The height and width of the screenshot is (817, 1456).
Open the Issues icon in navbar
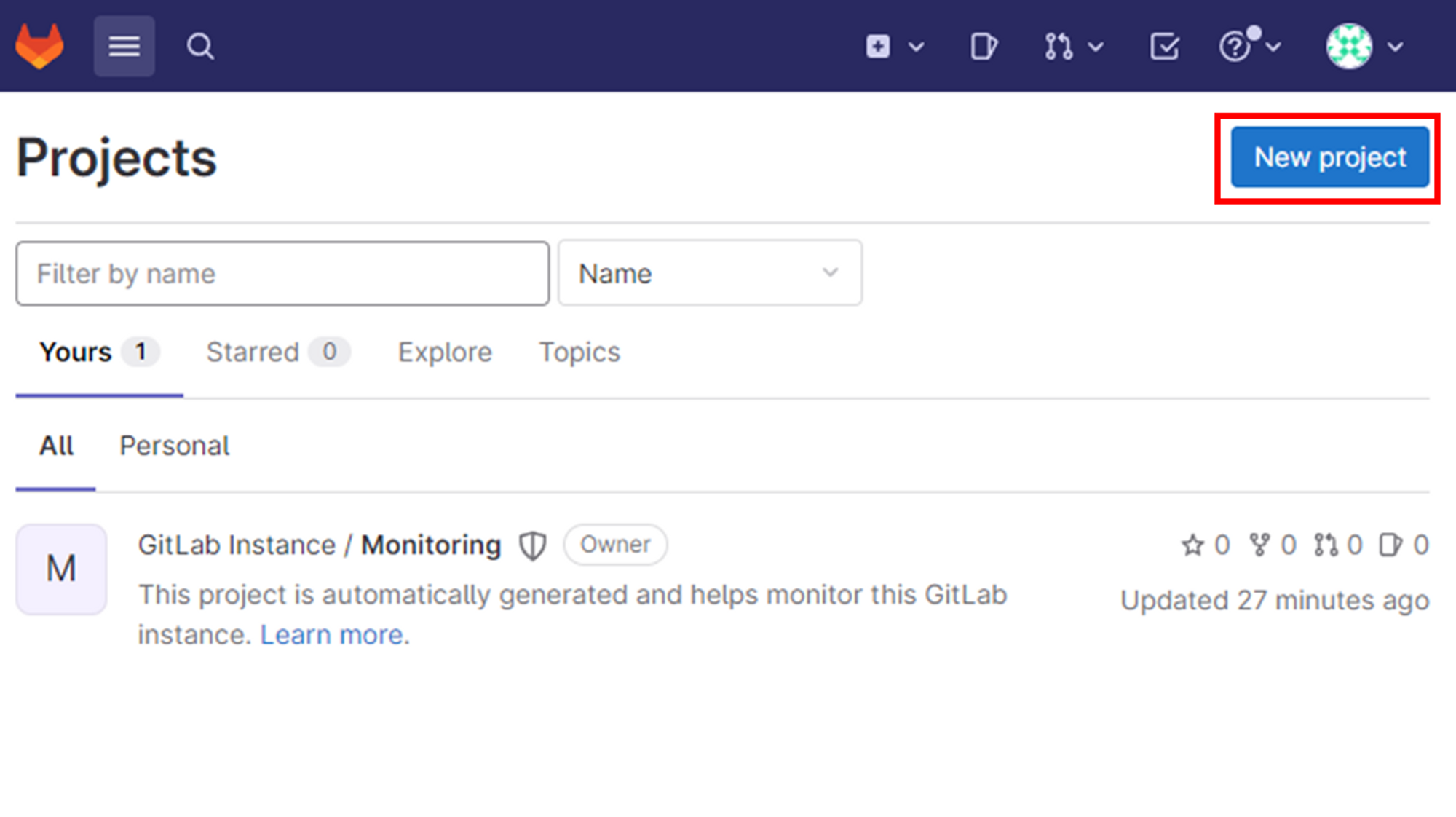[x=983, y=47]
